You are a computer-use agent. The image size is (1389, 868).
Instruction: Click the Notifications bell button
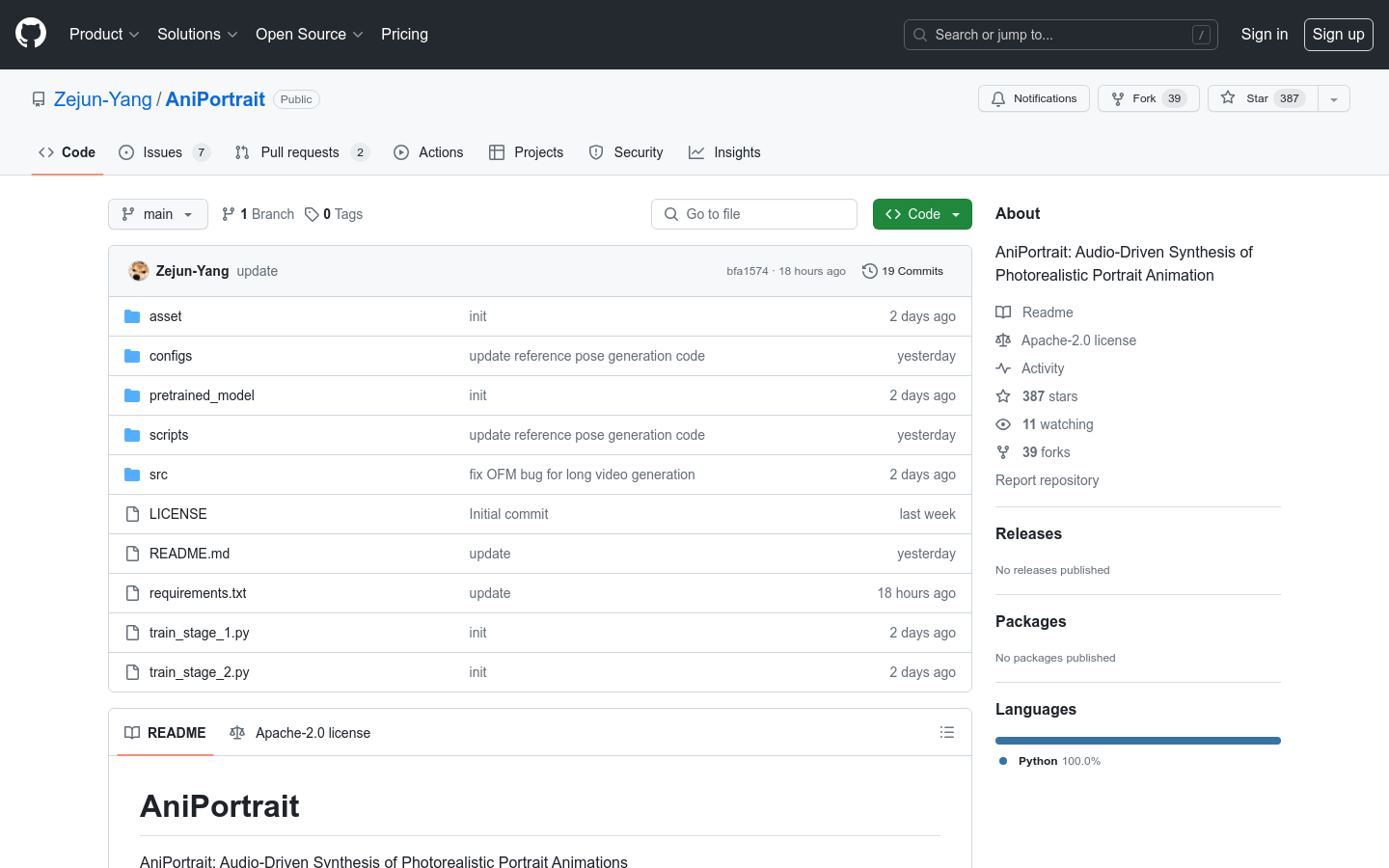[1033, 98]
